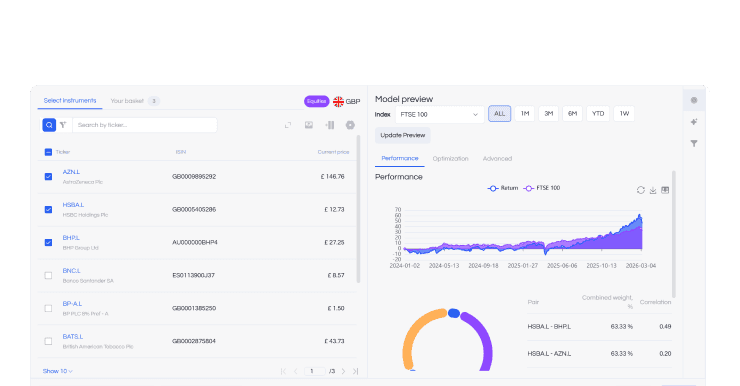Toggle the Return series in chart legend
The width and height of the screenshot is (740, 386).
point(503,188)
